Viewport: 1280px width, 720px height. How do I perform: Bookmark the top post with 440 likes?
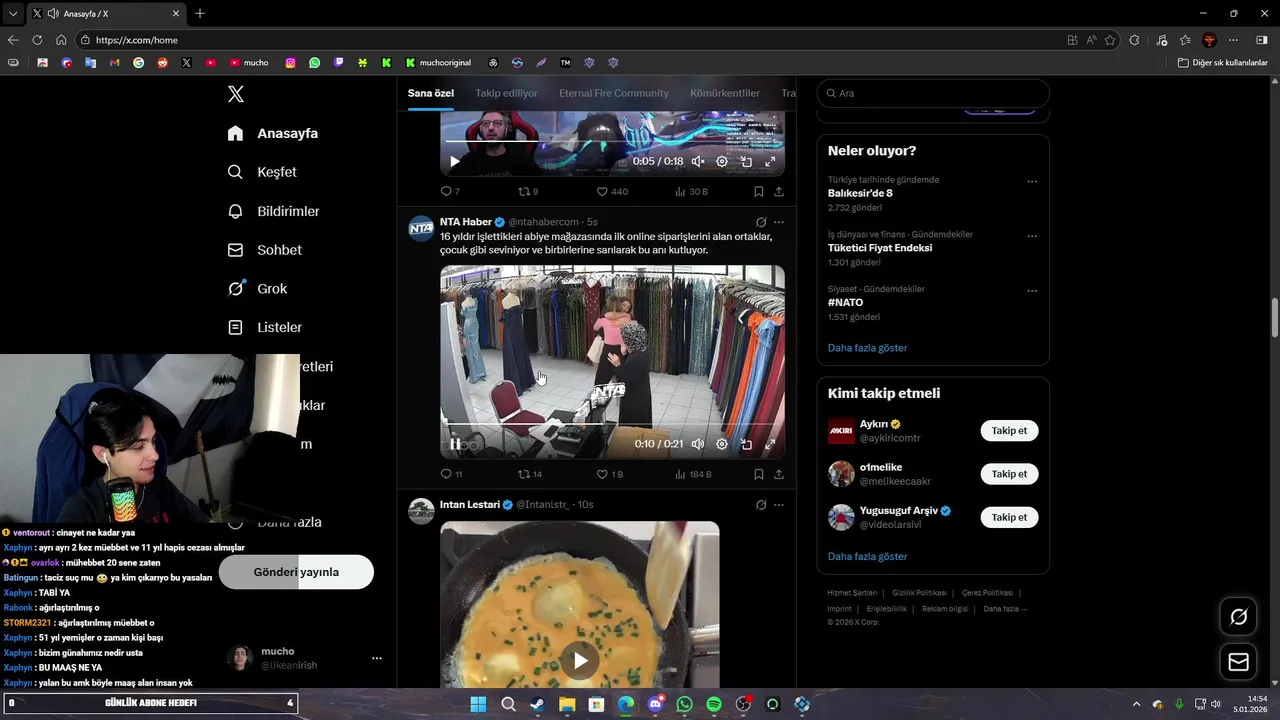[x=759, y=191]
